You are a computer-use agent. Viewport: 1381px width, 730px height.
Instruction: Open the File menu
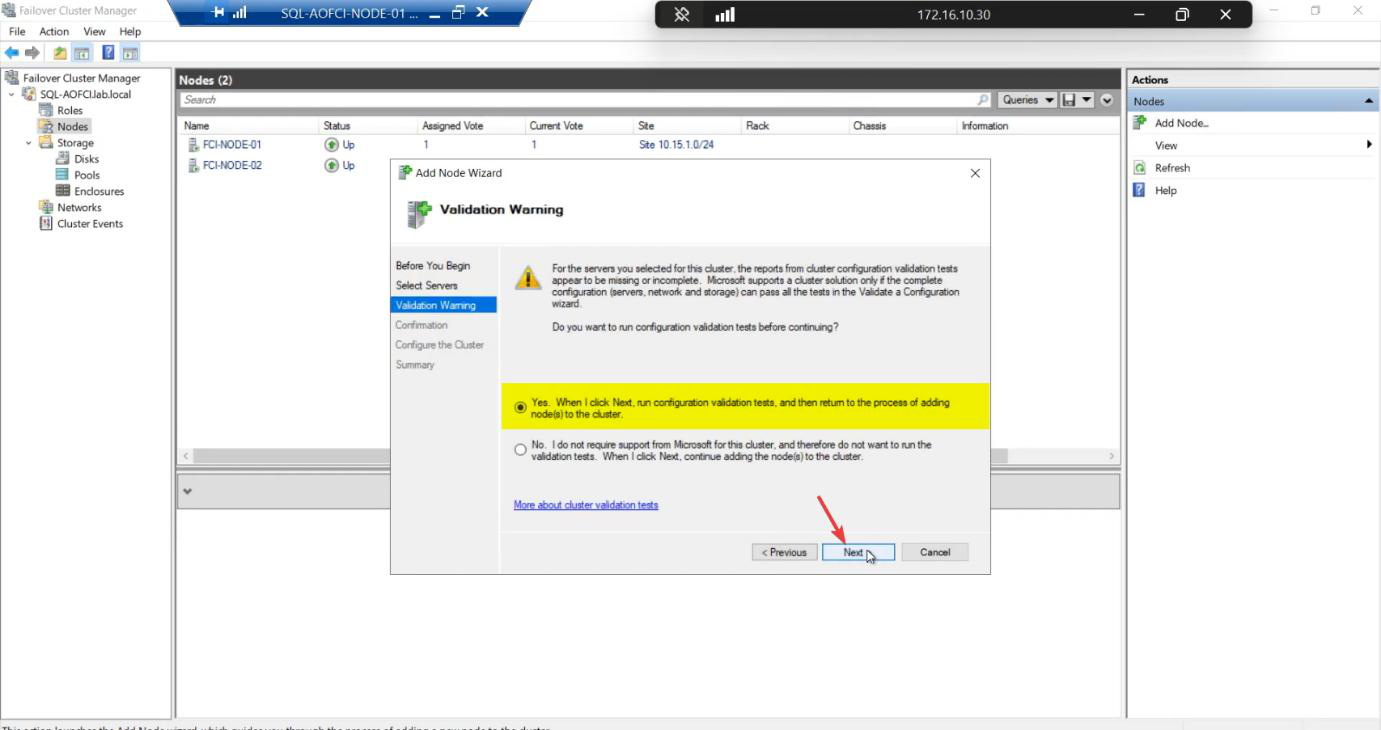[x=17, y=32]
